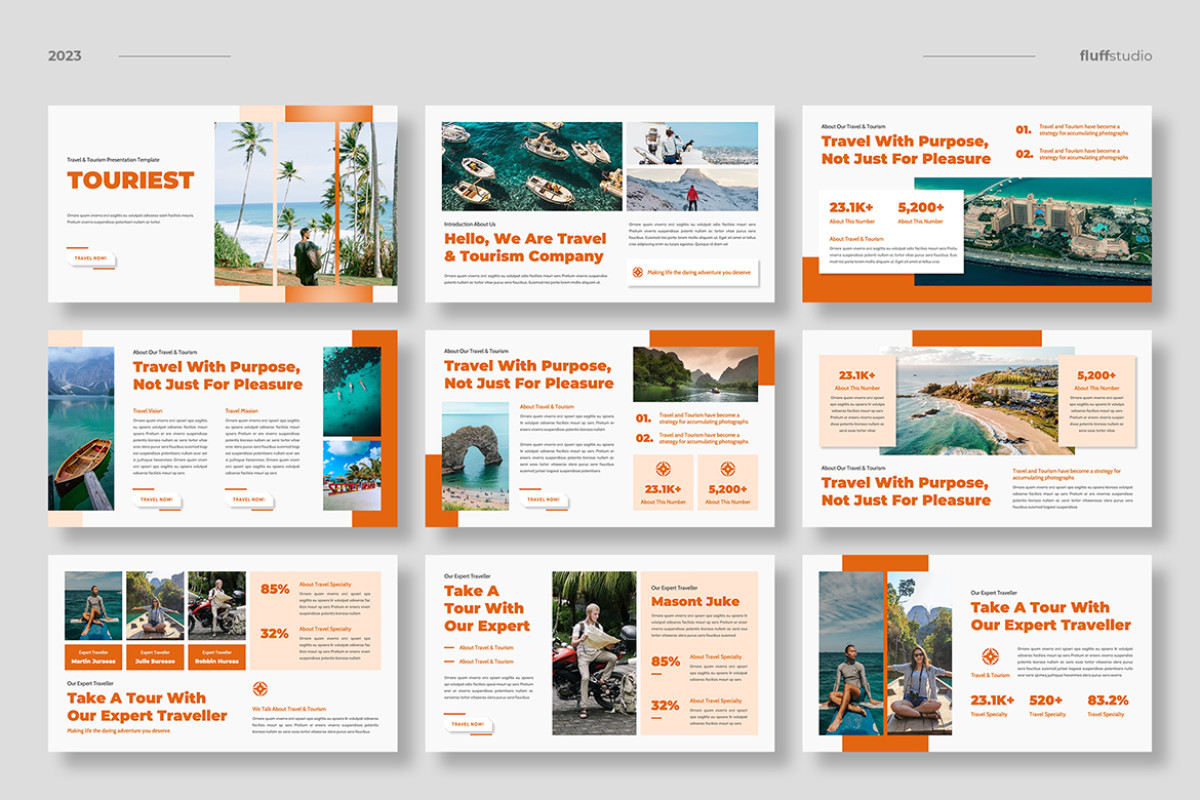This screenshot has width=1200, height=800.
Task: Click the wooden boat on lake photo
Action: click(x=81, y=429)
